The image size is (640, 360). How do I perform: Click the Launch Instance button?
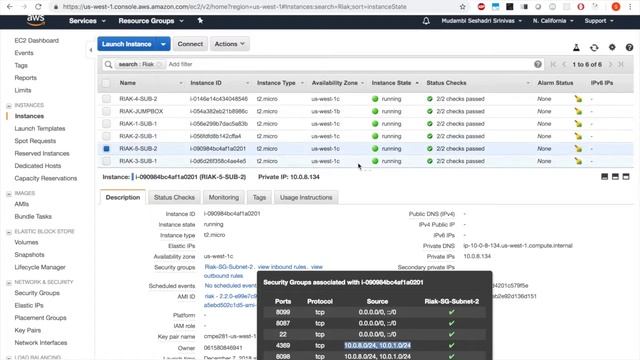point(127,44)
